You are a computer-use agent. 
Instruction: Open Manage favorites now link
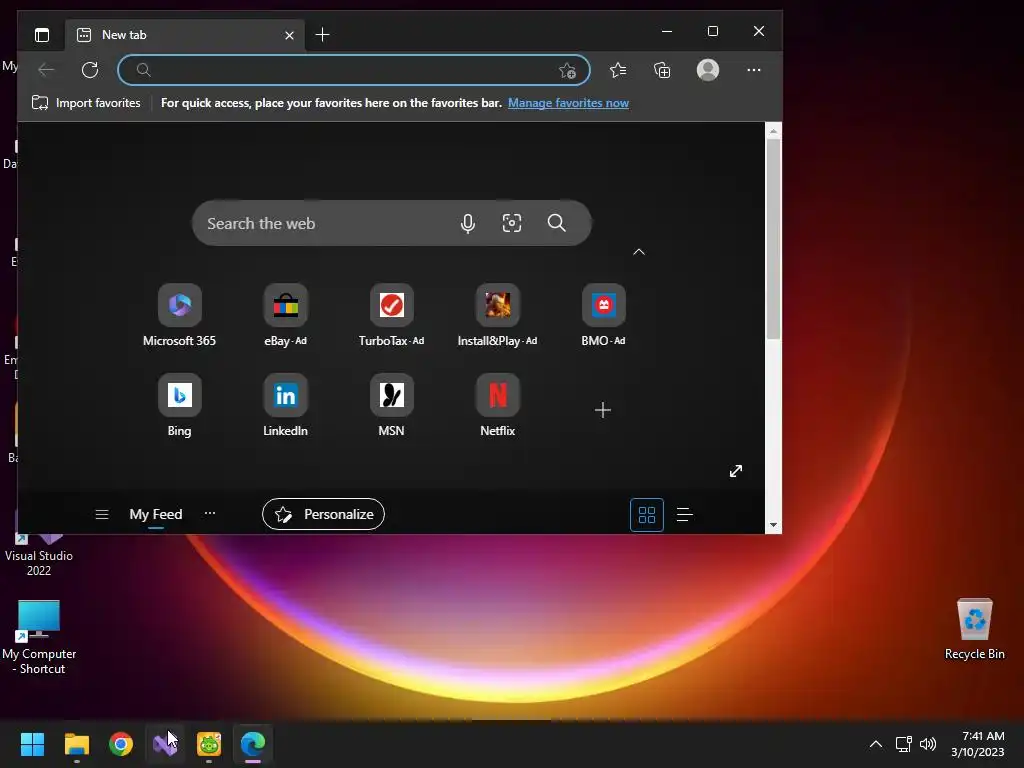pos(568,103)
